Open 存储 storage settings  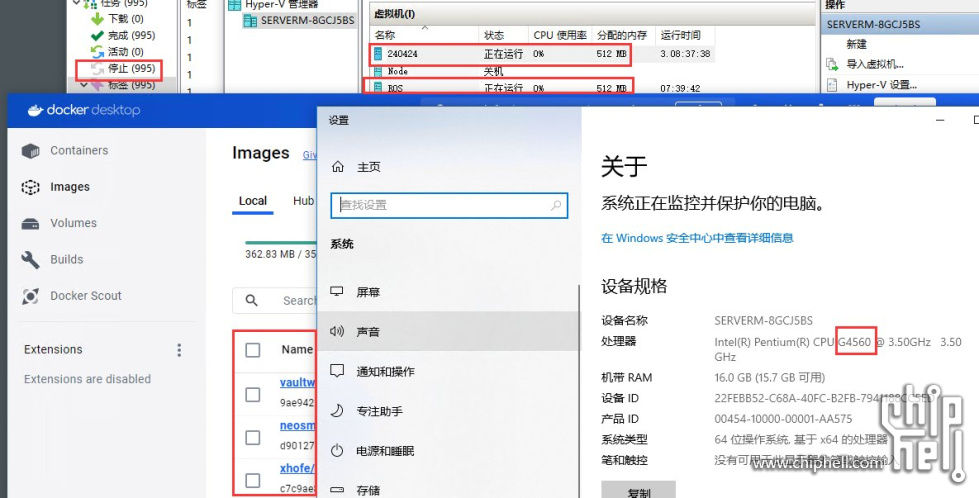356,491
